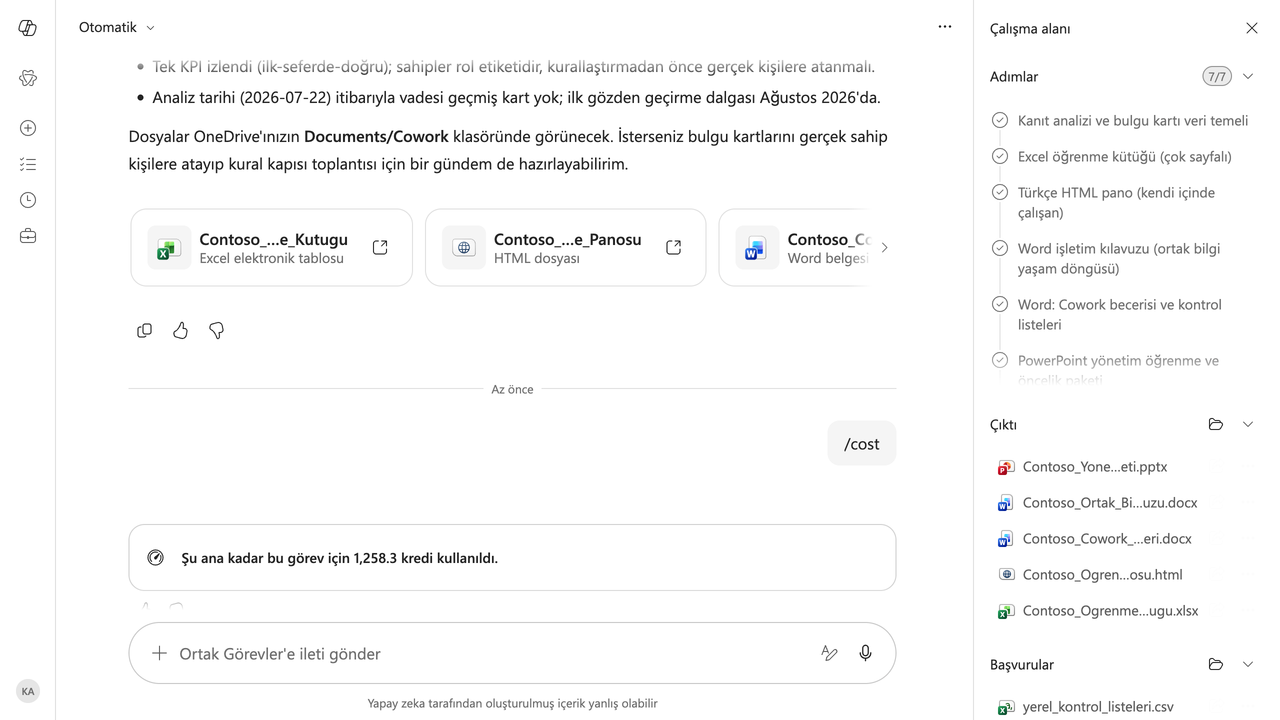Give thumbs up to the response
1280x720 pixels.
[181, 330]
